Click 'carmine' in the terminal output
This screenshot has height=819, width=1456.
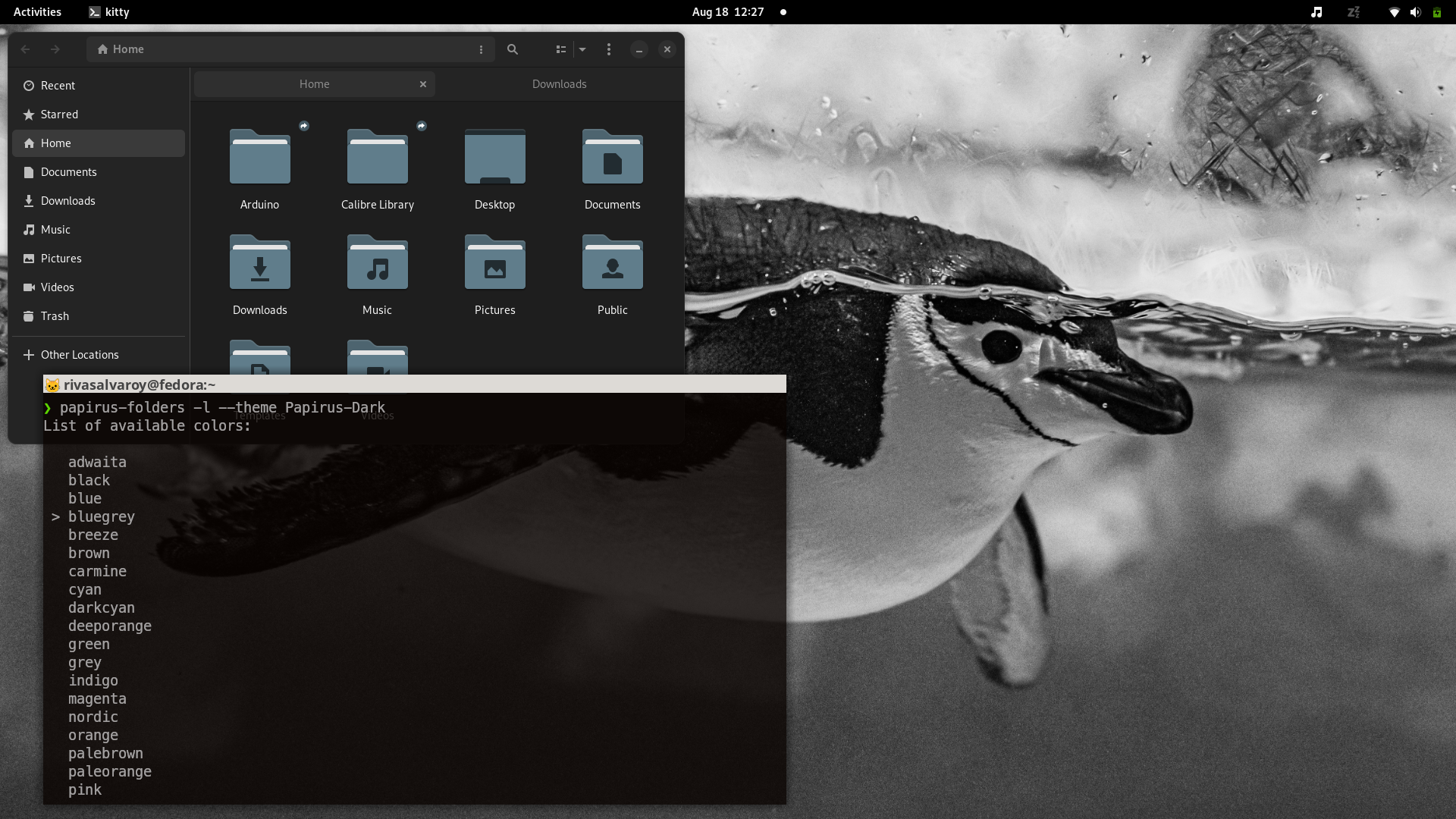tap(97, 571)
